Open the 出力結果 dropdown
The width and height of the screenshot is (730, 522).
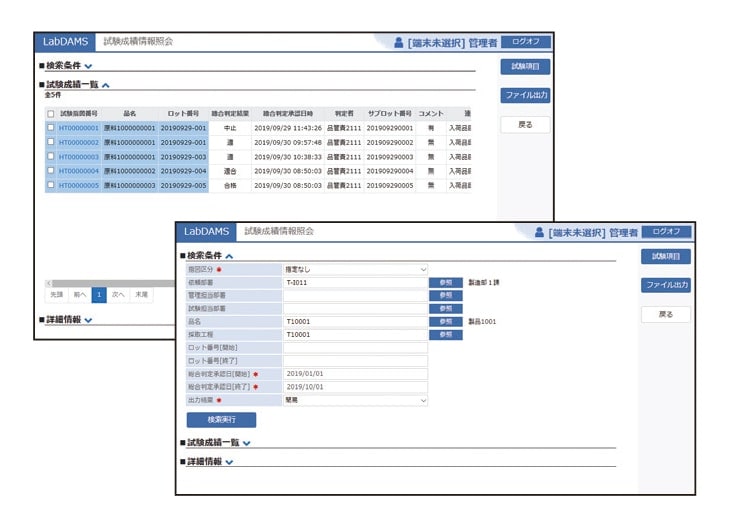[x=355, y=400]
